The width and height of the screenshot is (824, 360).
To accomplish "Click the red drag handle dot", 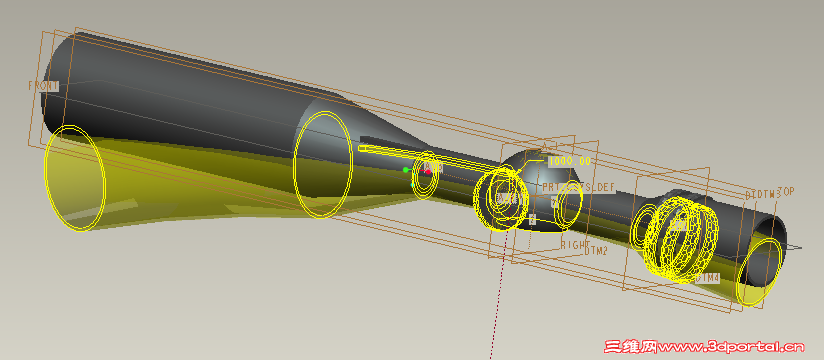I will click(x=428, y=172).
